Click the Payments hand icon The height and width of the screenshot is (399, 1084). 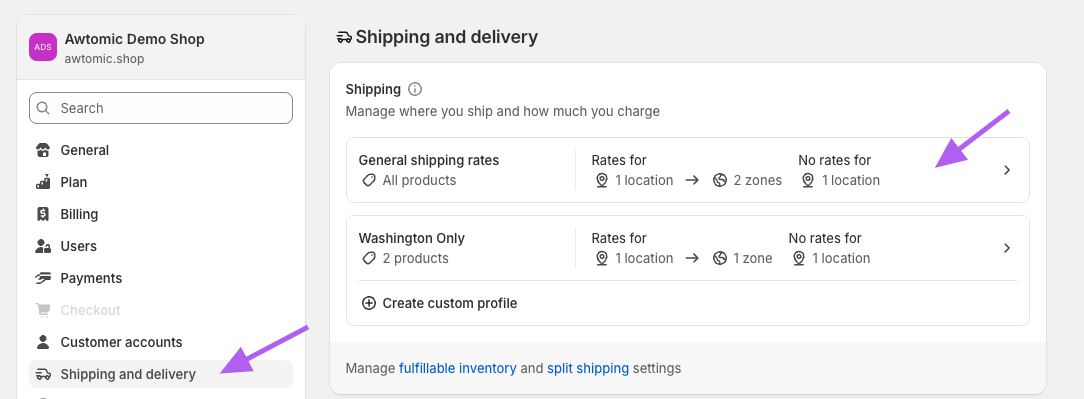[x=44, y=278]
